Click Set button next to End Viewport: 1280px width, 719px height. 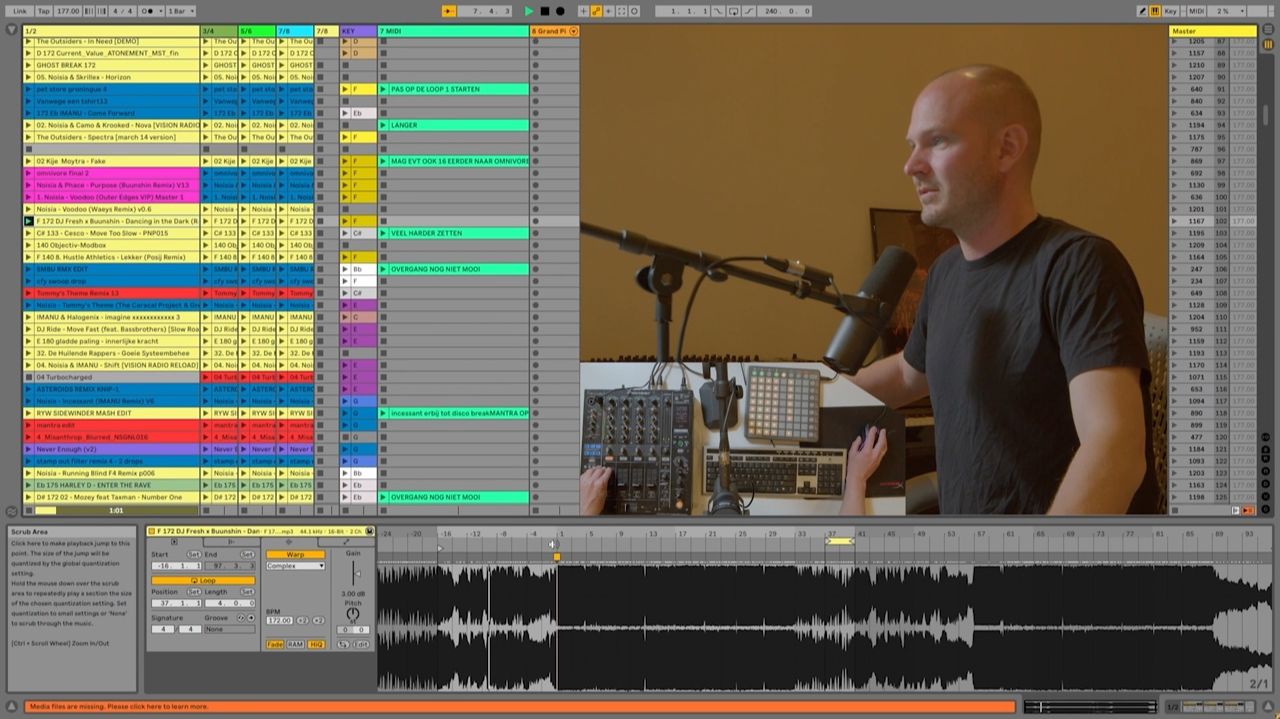pyautogui.click(x=247, y=554)
